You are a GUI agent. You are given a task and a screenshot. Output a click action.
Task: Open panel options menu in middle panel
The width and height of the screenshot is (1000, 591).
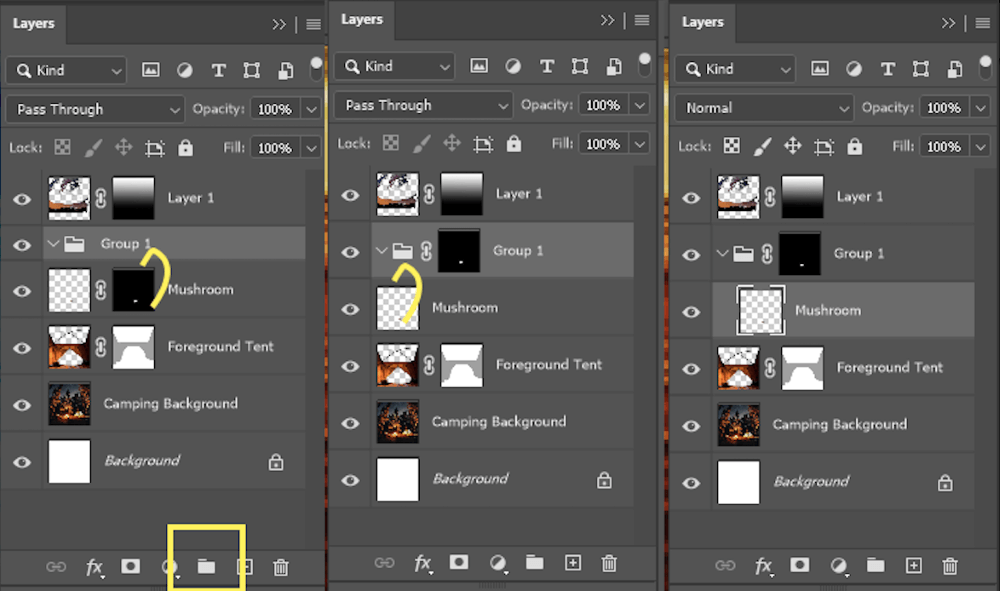pos(642,20)
